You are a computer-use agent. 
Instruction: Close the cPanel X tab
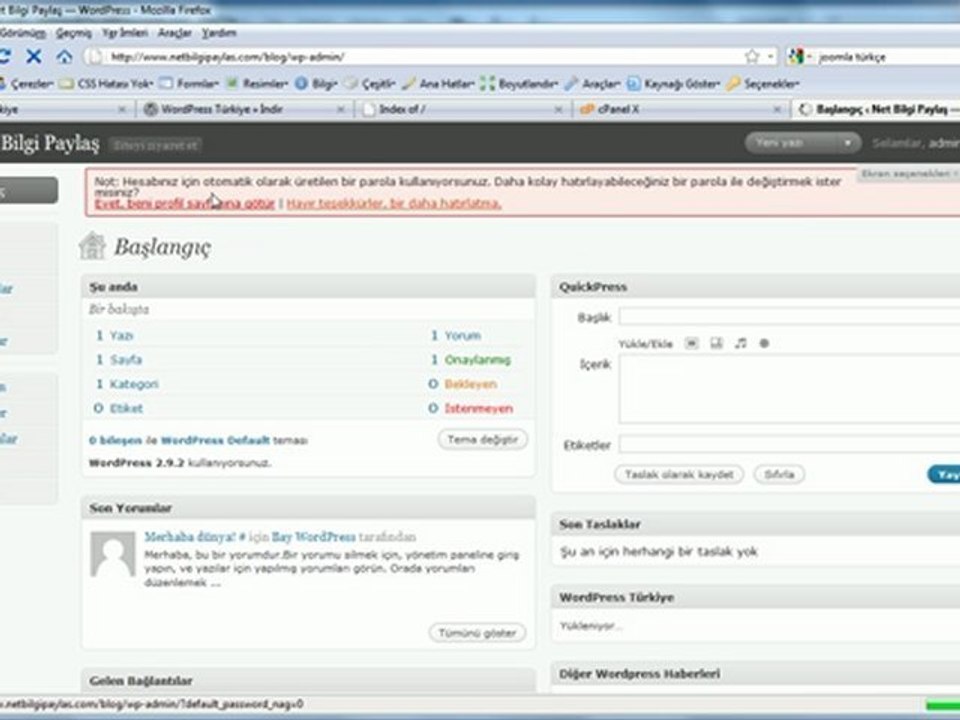click(x=776, y=110)
